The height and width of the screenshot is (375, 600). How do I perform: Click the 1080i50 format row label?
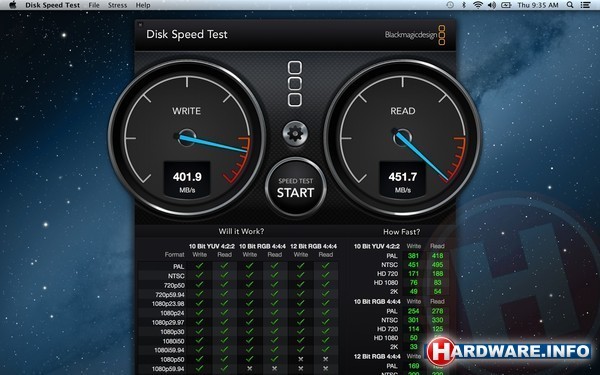(173, 341)
